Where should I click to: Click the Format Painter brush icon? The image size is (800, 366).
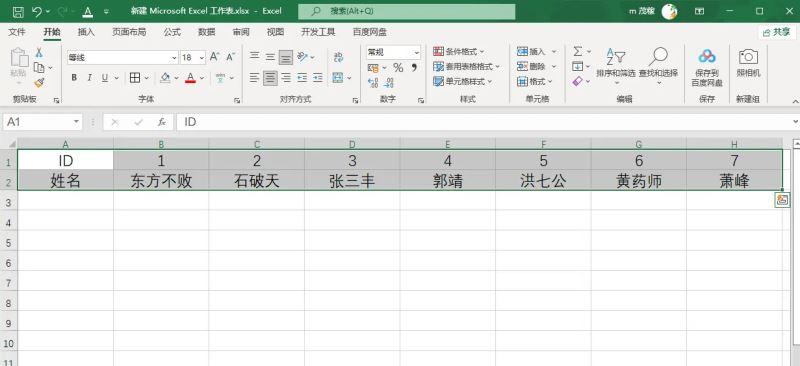pos(39,82)
